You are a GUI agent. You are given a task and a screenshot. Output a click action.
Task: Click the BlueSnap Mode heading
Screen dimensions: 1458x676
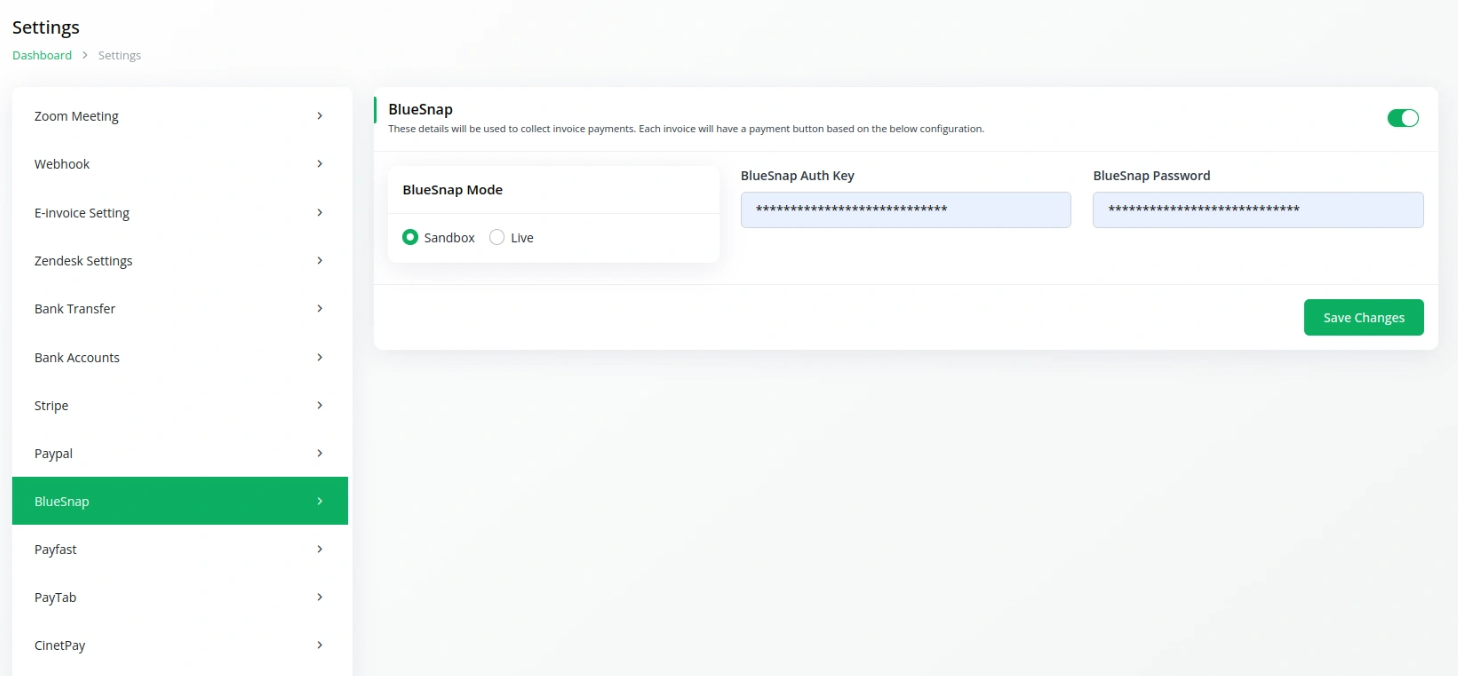tap(452, 190)
